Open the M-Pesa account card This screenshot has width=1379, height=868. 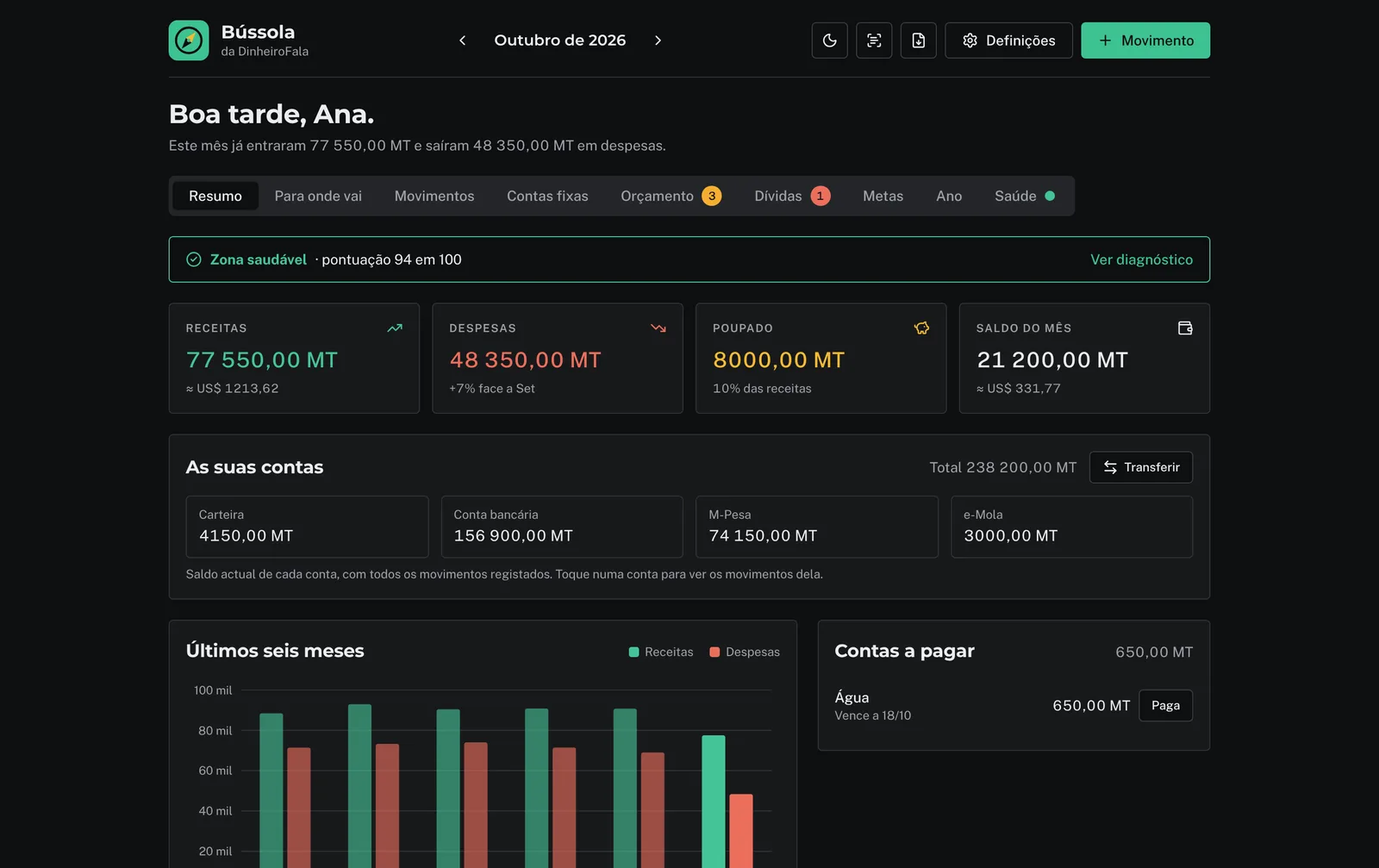(x=817, y=527)
